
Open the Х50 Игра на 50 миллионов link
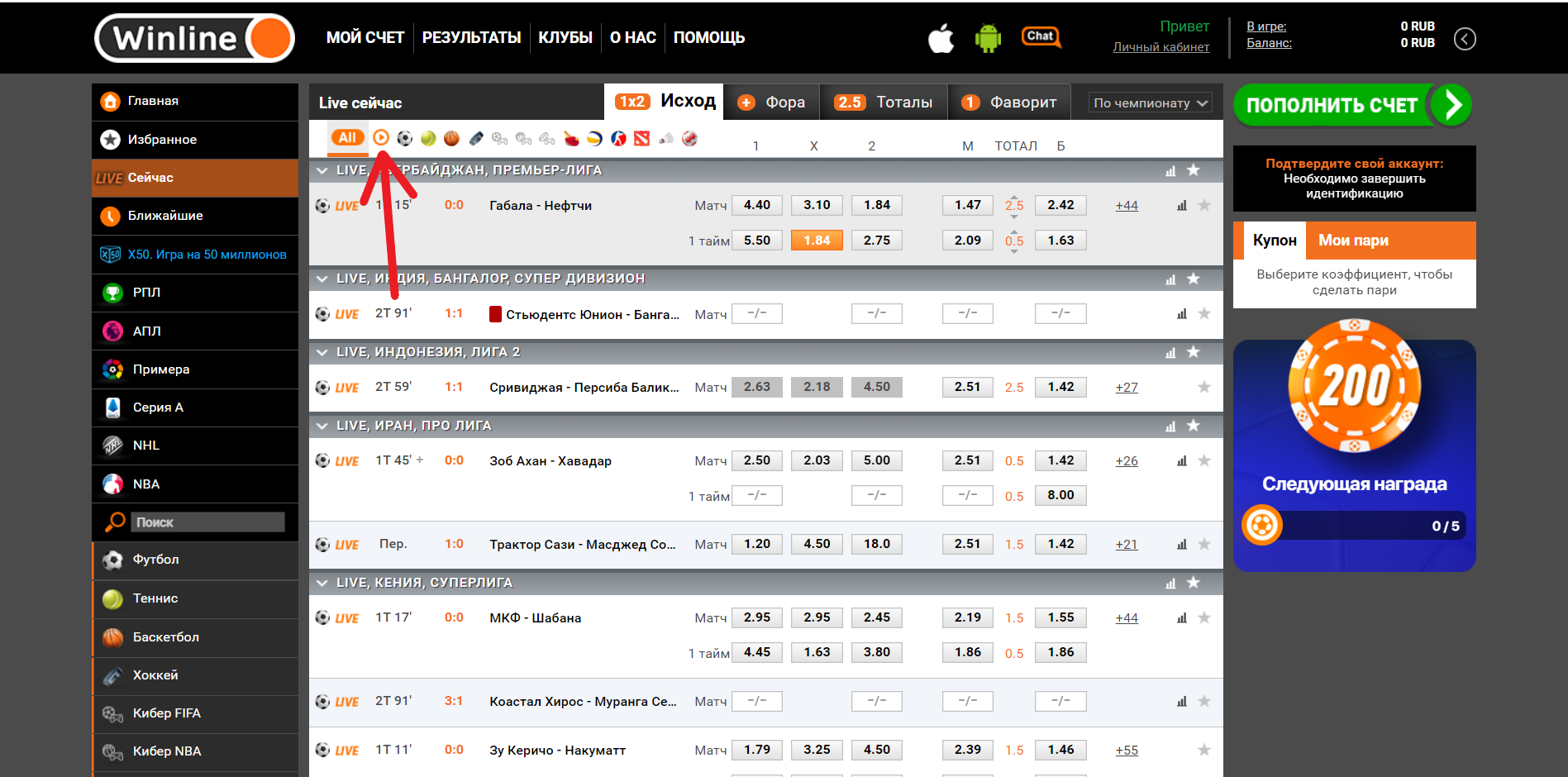pyautogui.click(x=195, y=255)
